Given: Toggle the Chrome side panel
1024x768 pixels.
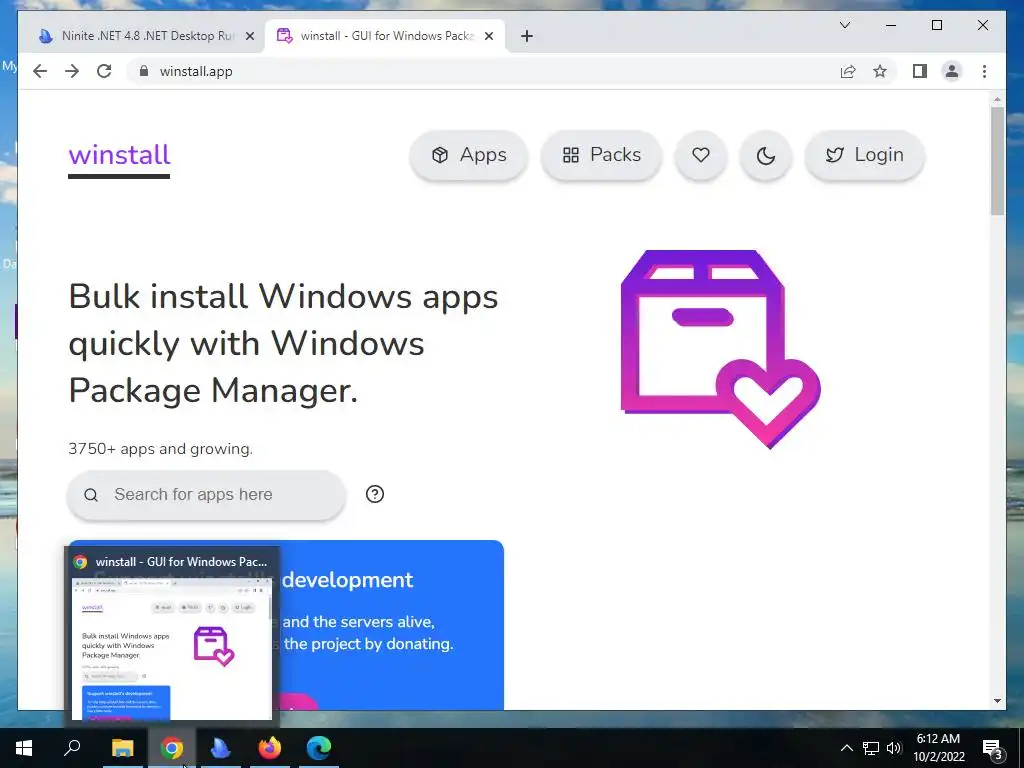Looking at the screenshot, I should pos(920,71).
